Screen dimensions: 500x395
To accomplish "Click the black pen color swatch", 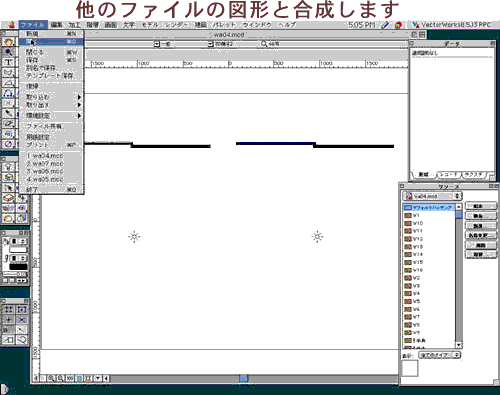I will [x=18, y=267].
